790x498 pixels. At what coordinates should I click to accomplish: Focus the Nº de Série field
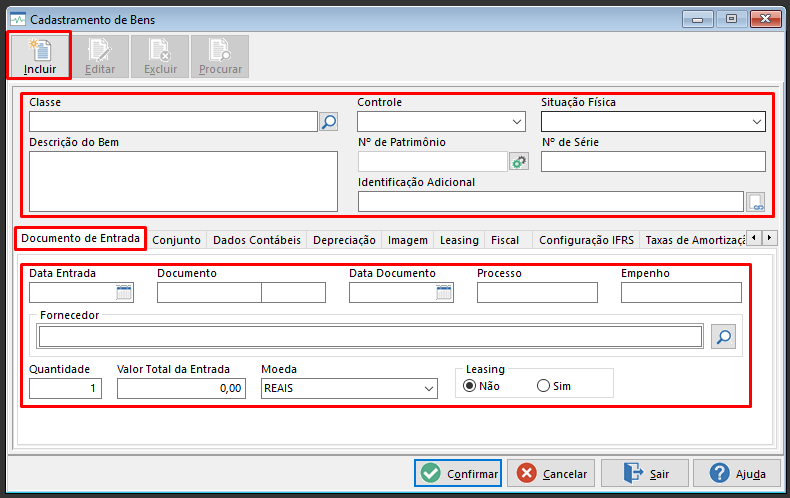pos(653,162)
